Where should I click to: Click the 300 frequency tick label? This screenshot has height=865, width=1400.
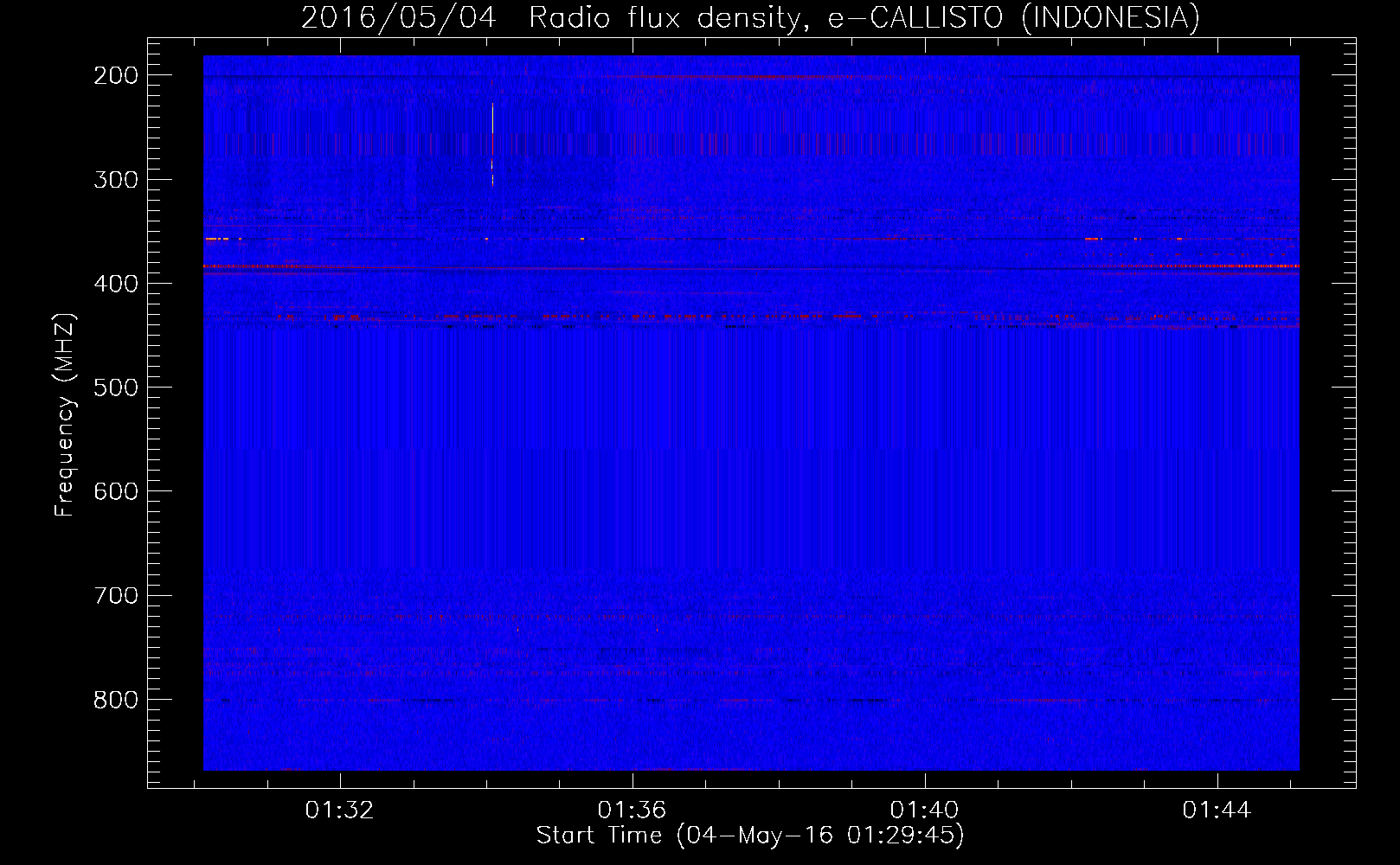coord(116,180)
